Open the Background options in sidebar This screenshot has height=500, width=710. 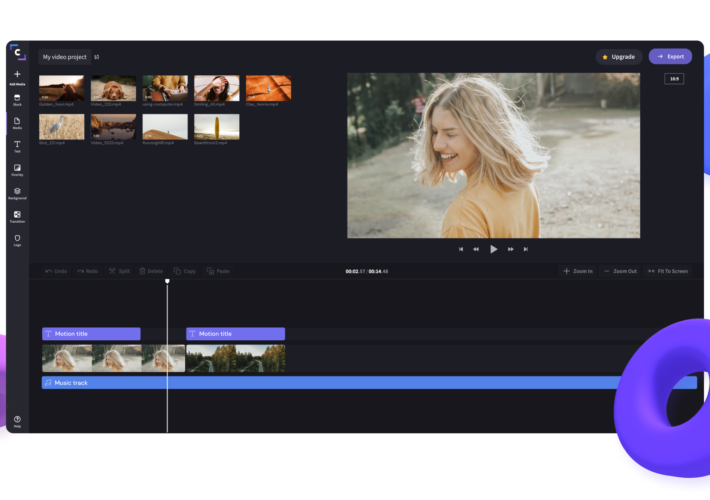(17, 192)
